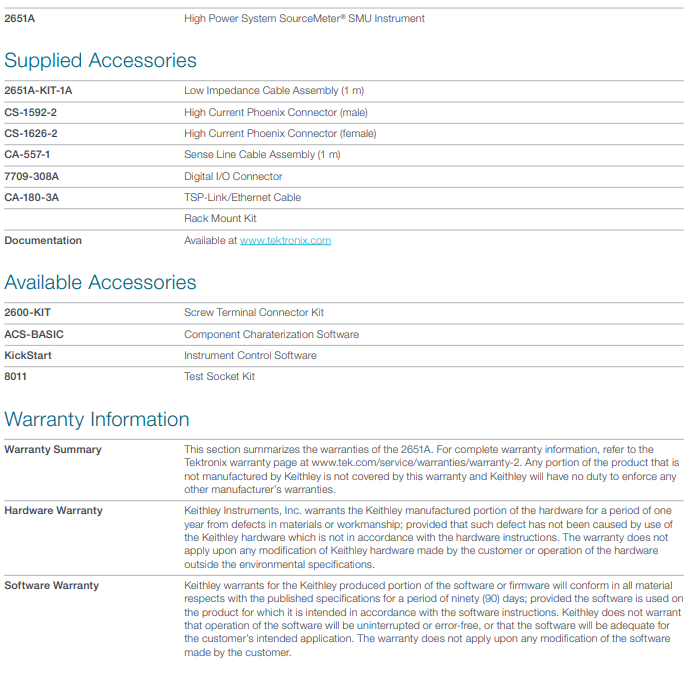This screenshot has width=690, height=674.
Task: Click High Current Phoenix Connector (female) text
Action: tap(280, 134)
